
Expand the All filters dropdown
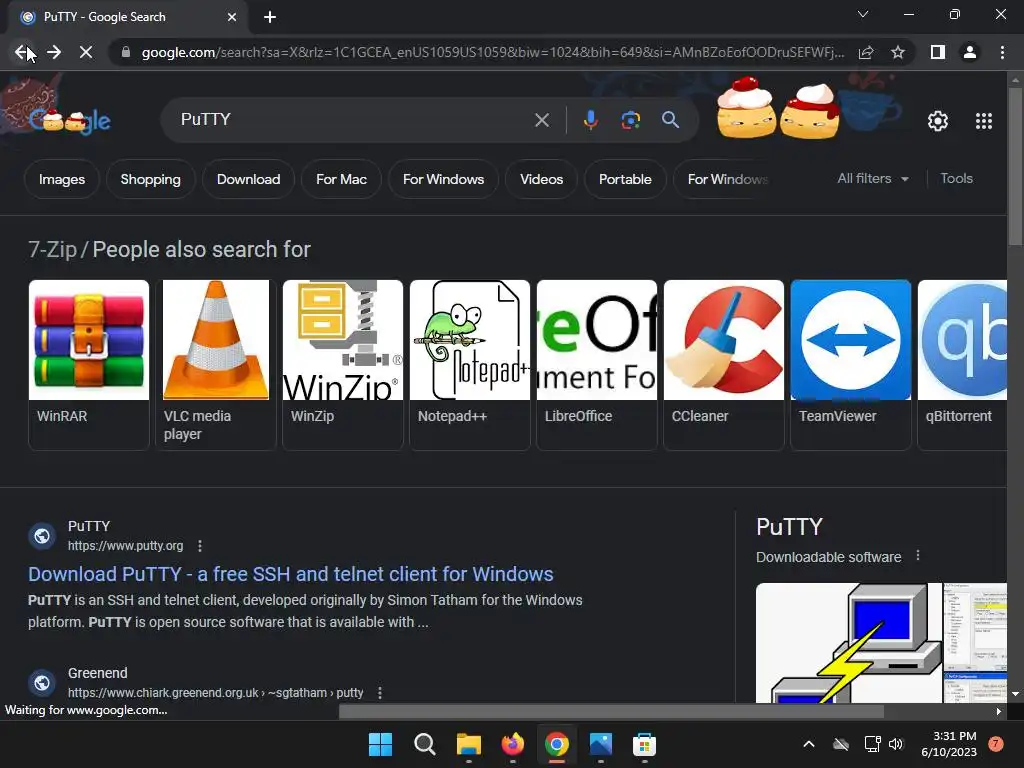(x=872, y=178)
